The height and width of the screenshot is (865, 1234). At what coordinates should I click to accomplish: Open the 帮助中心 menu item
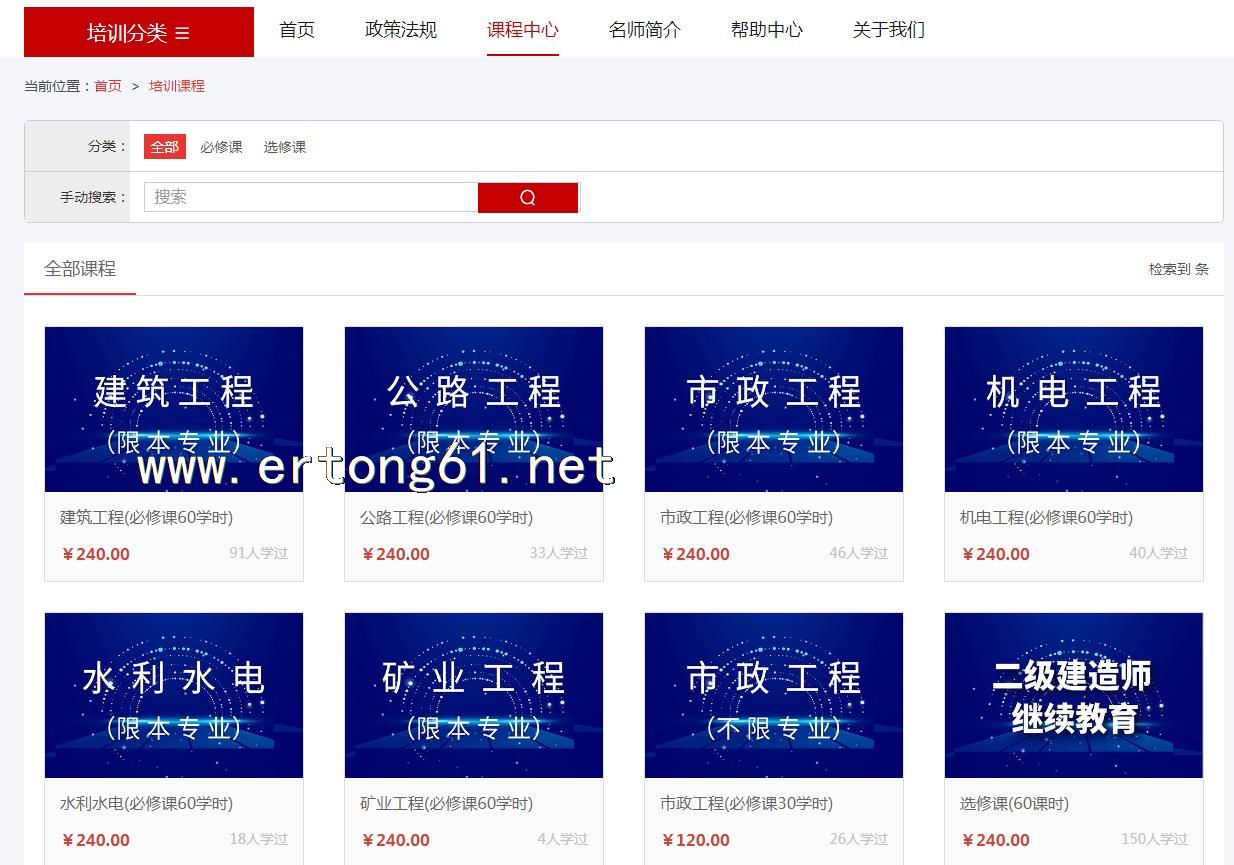point(766,30)
